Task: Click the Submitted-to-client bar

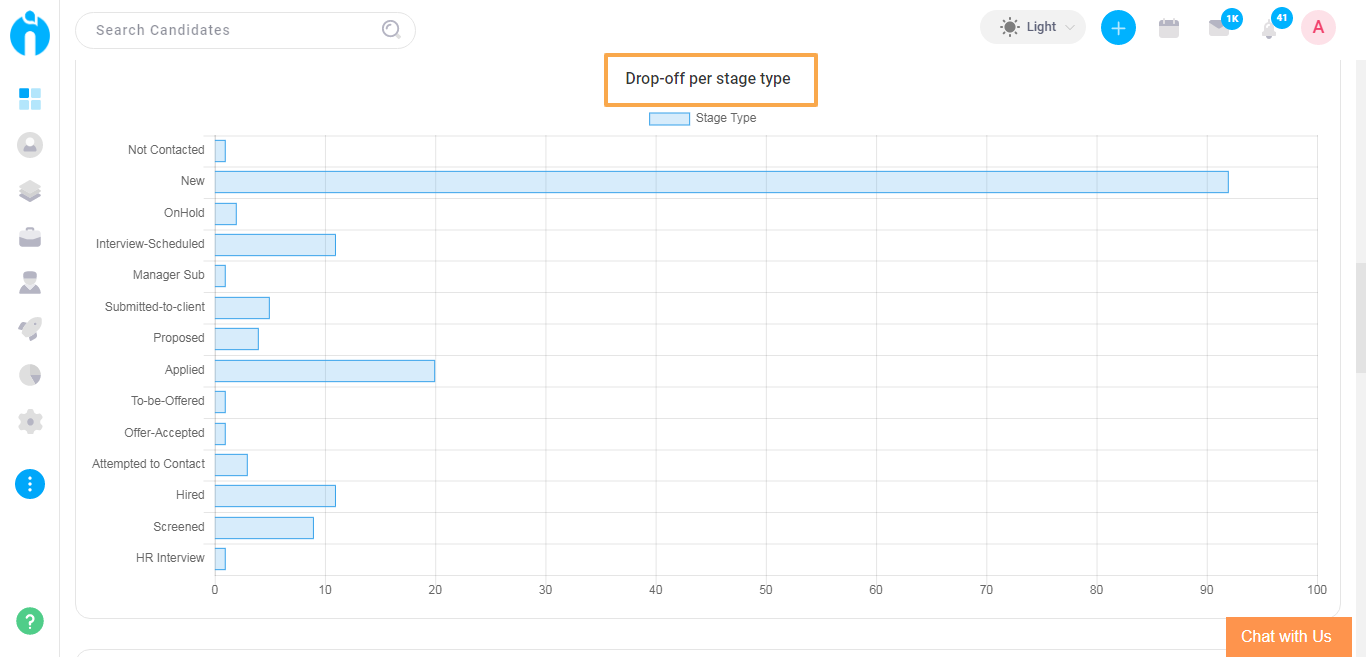Action: coord(242,308)
